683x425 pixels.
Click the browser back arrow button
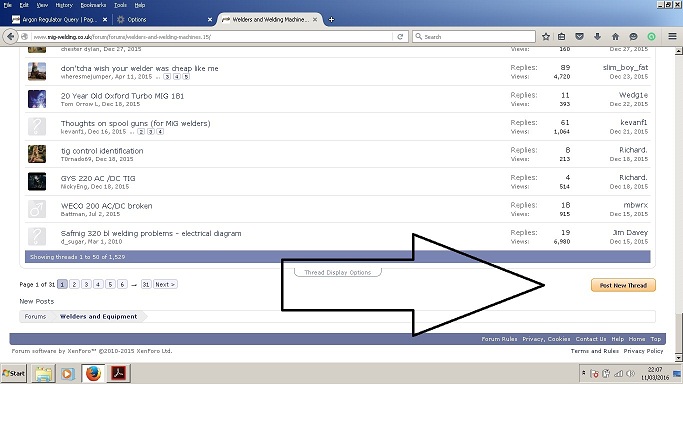tap(11, 36)
